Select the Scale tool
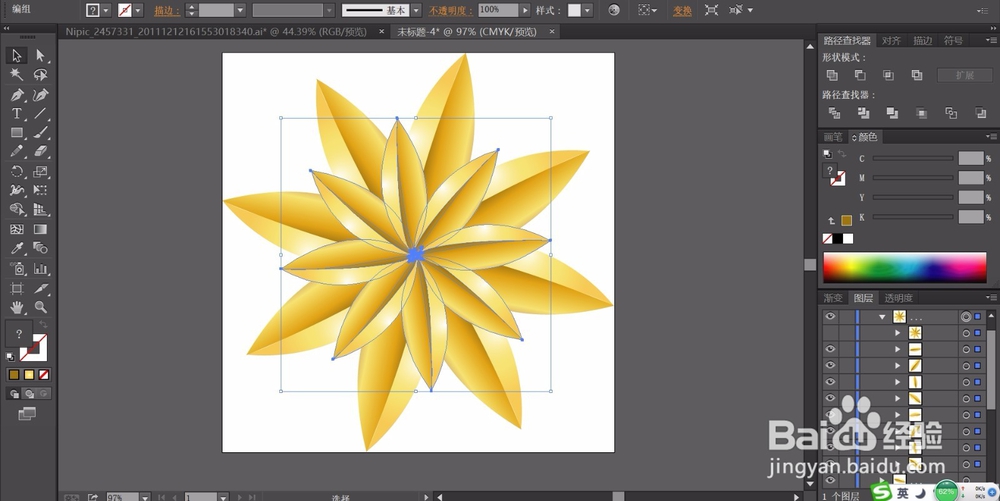Image resolution: width=1000 pixels, height=501 pixels. [x=41, y=171]
